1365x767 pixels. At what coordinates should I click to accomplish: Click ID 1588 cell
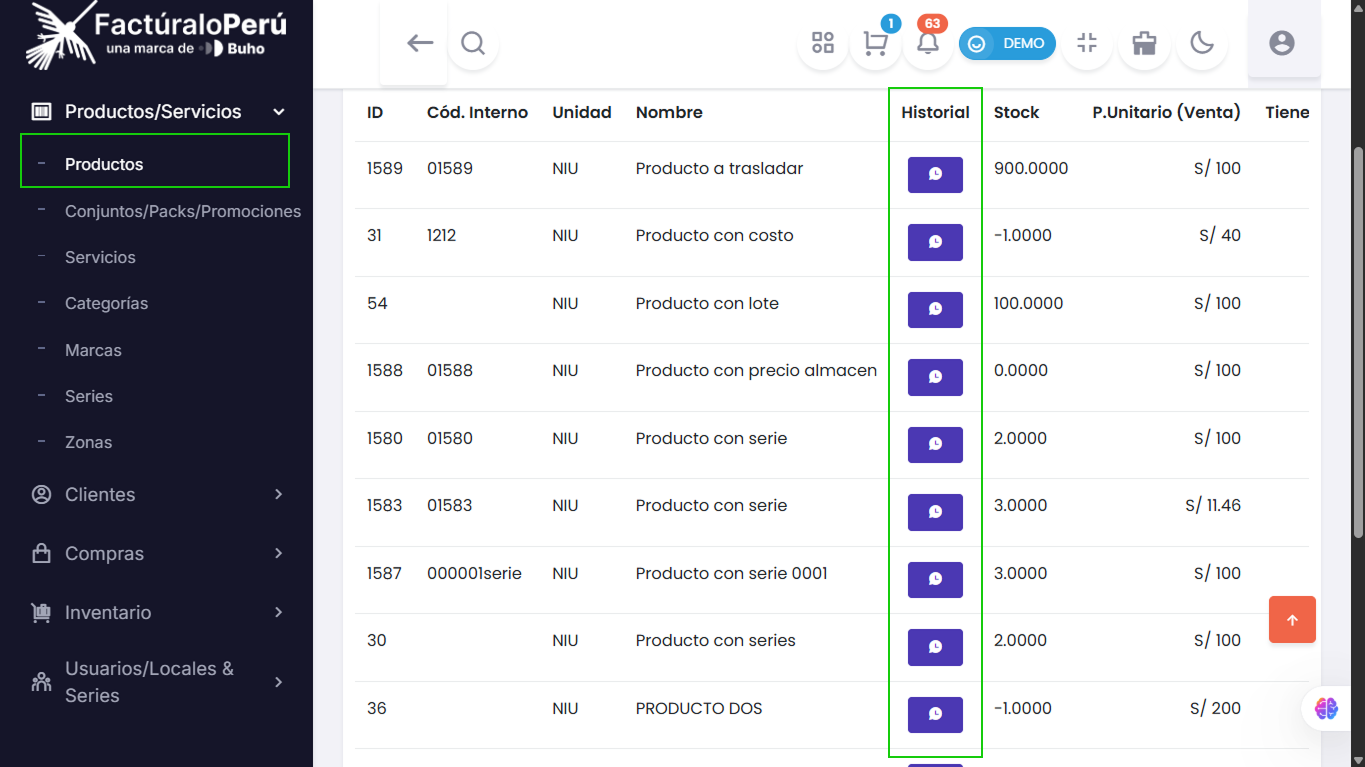(x=385, y=370)
